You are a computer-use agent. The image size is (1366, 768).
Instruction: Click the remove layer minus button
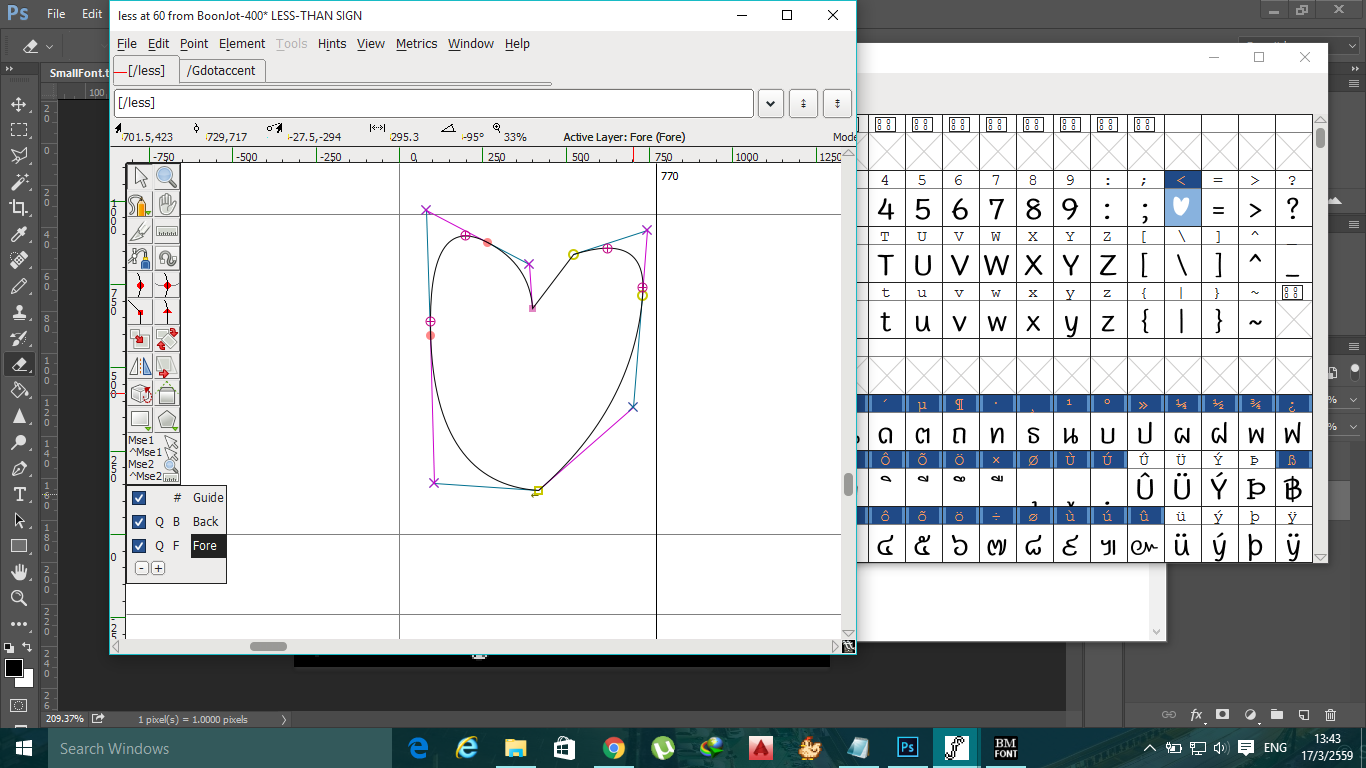coord(142,568)
